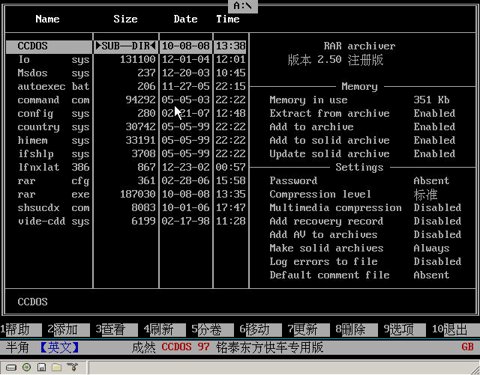Click the Default comment file setting

point(359,275)
